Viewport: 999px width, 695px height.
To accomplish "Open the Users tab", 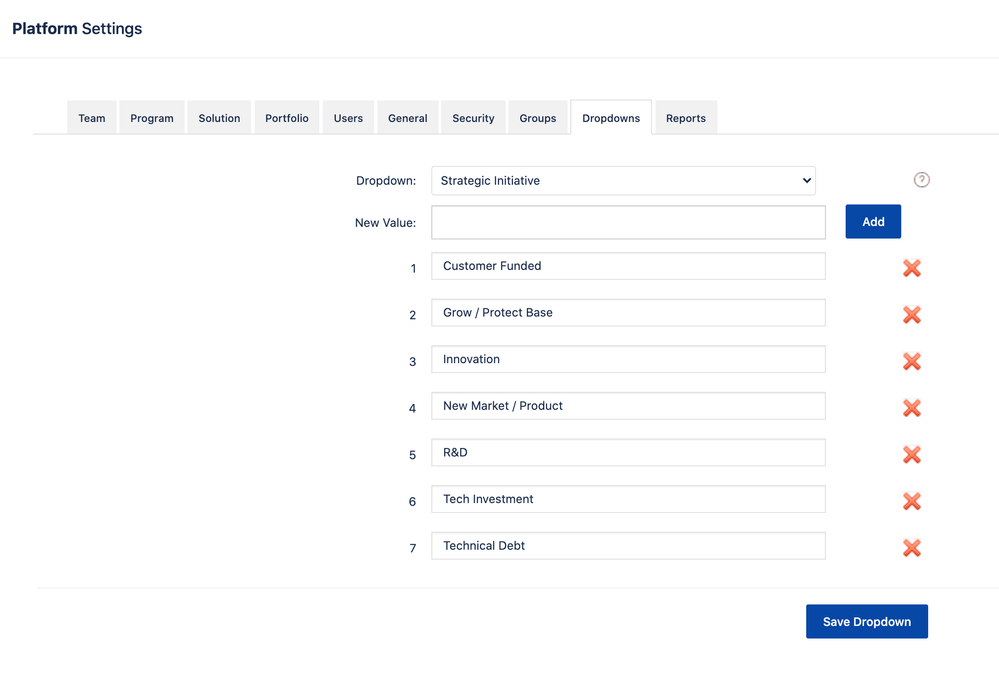I will click(349, 118).
